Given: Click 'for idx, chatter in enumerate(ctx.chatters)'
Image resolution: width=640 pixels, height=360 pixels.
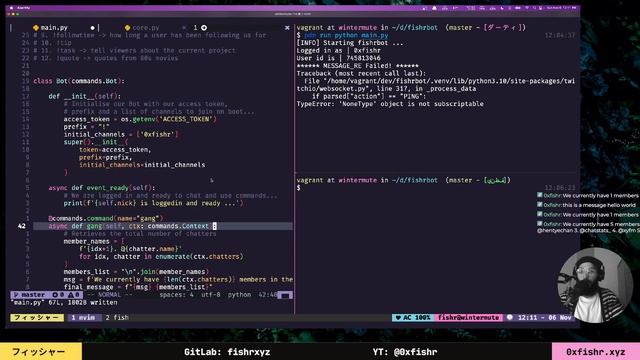Looking at the screenshot, I should tap(161, 256).
